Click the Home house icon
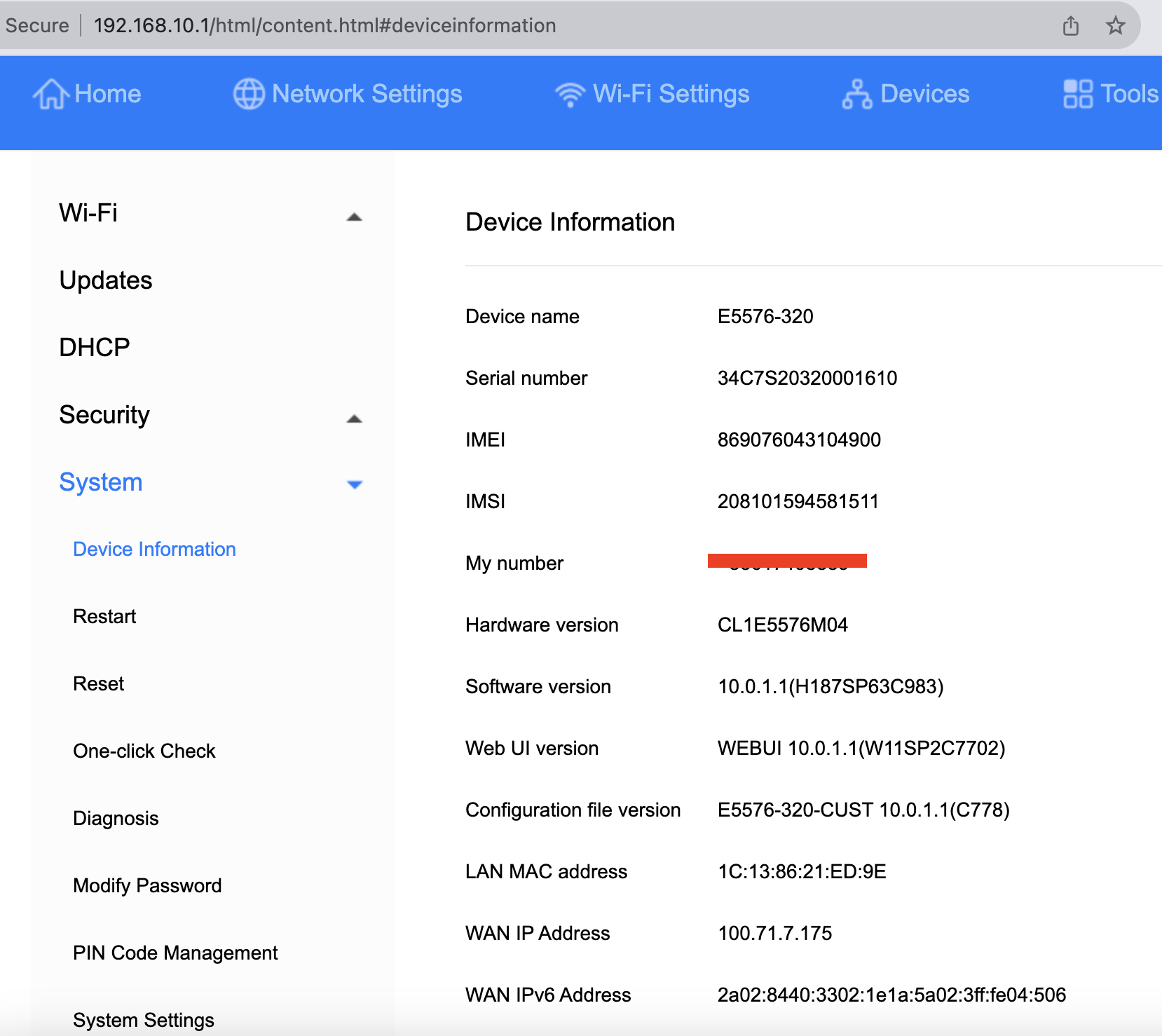Image resolution: width=1162 pixels, height=1036 pixels. click(50, 94)
